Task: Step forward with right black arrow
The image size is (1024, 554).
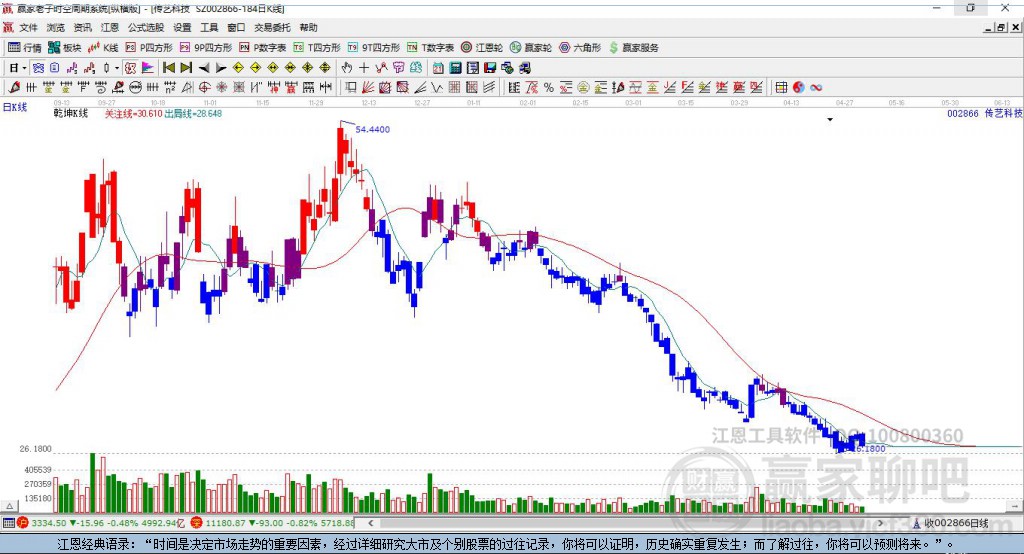Action: [221, 68]
